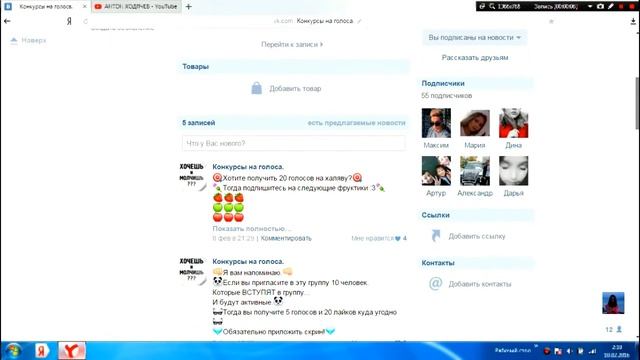Open the chat avatar at bottom right
The width and height of the screenshot is (640, 360).
pos(613,303)
